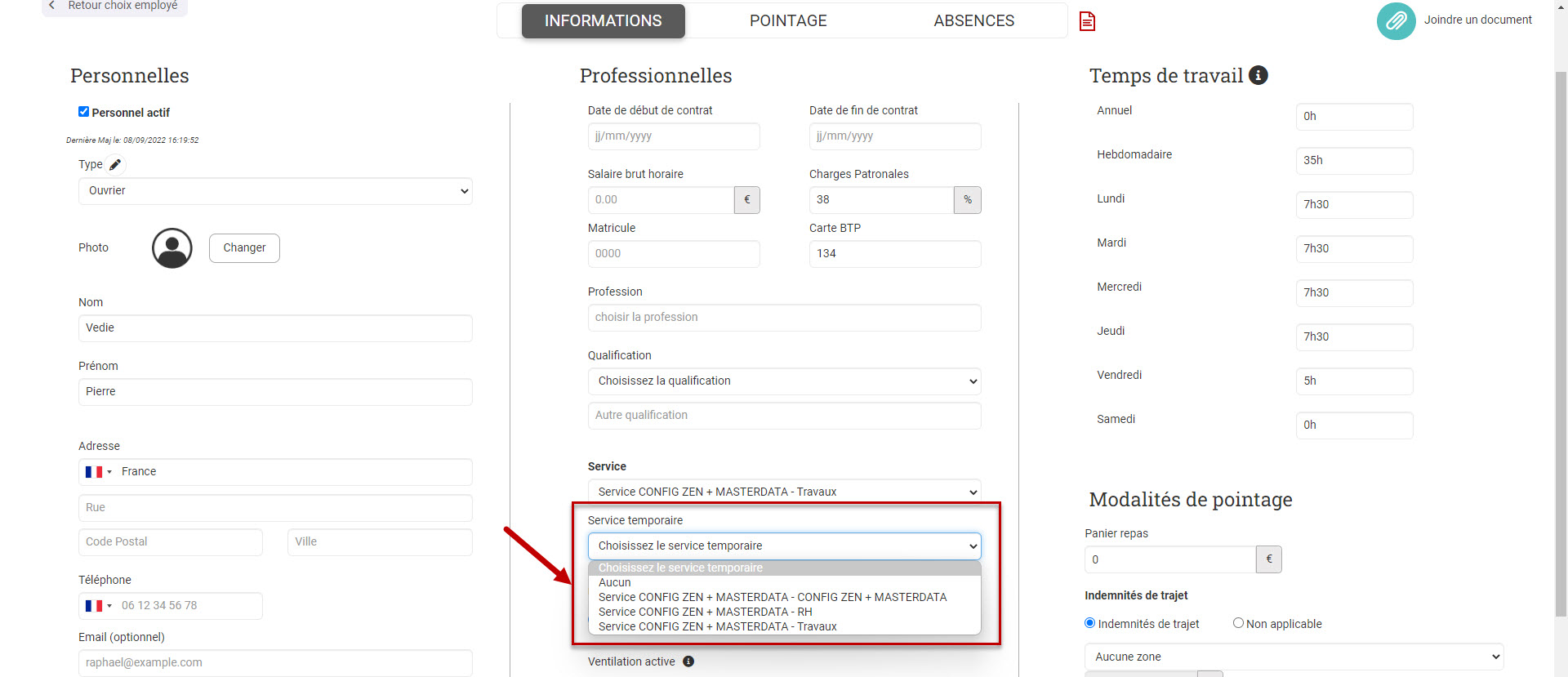This screenshot has height=677, width=1568.
Task: Click Date de fin de contrat field
Action: pos(895,136)
